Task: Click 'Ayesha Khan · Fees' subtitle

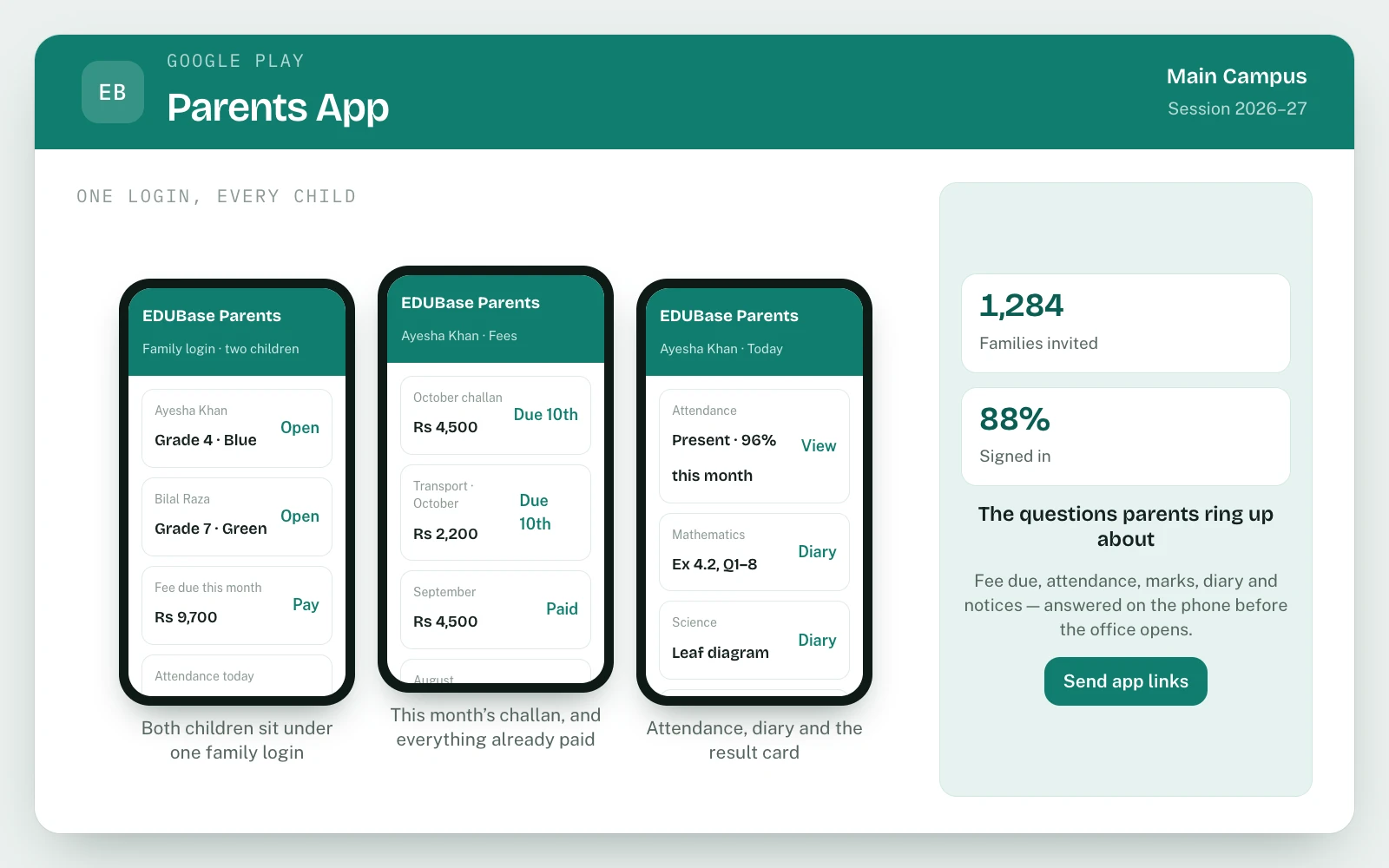Action: click(459, 336)
